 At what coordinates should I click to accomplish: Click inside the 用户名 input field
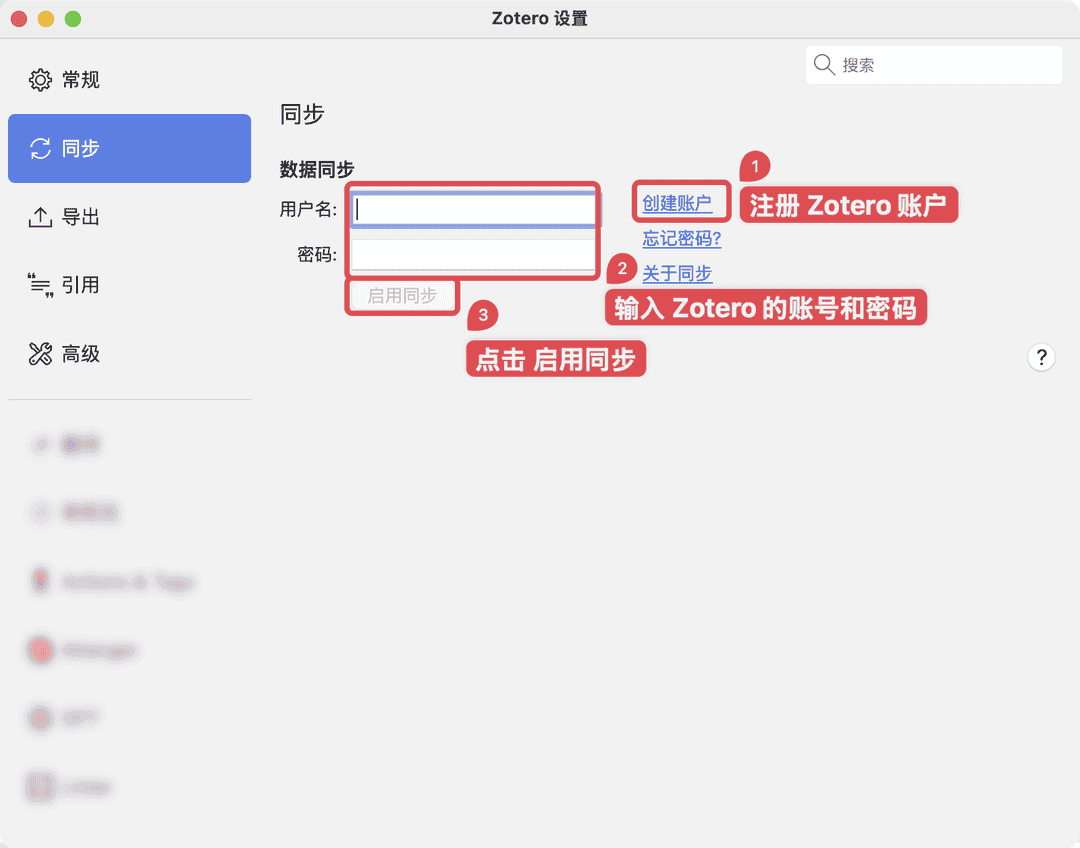(472, 207)
